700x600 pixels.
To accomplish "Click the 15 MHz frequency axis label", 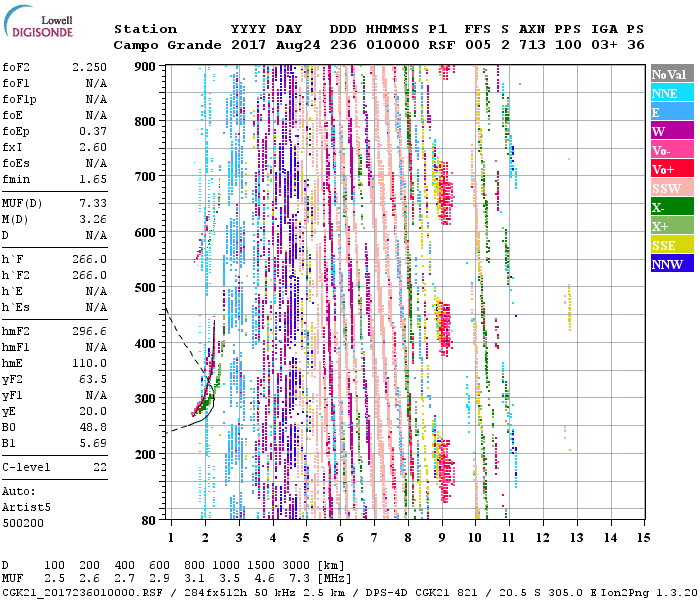I will 643,537.
